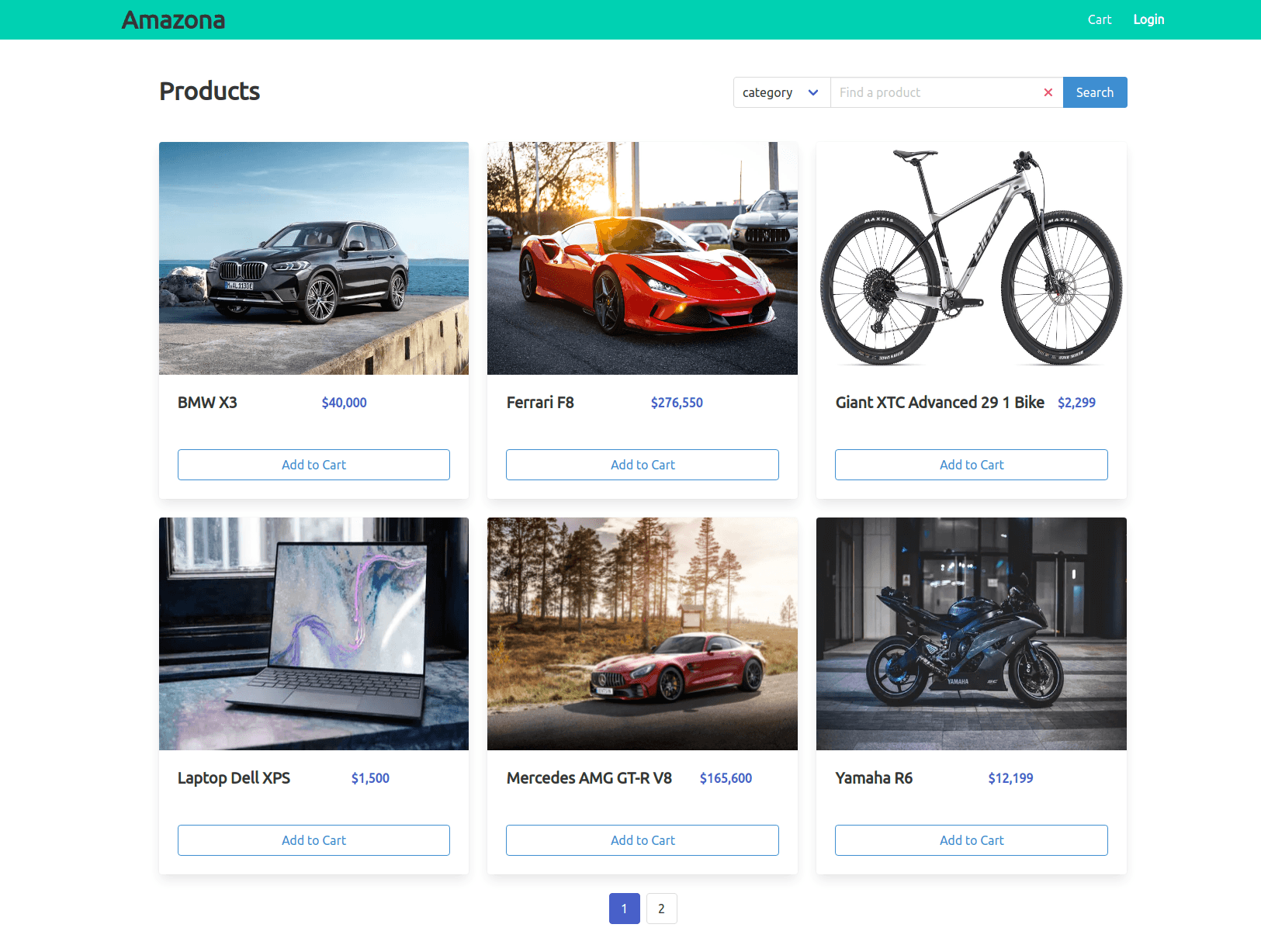Click the $12,199 price
Viewport: 1261px width, 952px height.
1010,778
